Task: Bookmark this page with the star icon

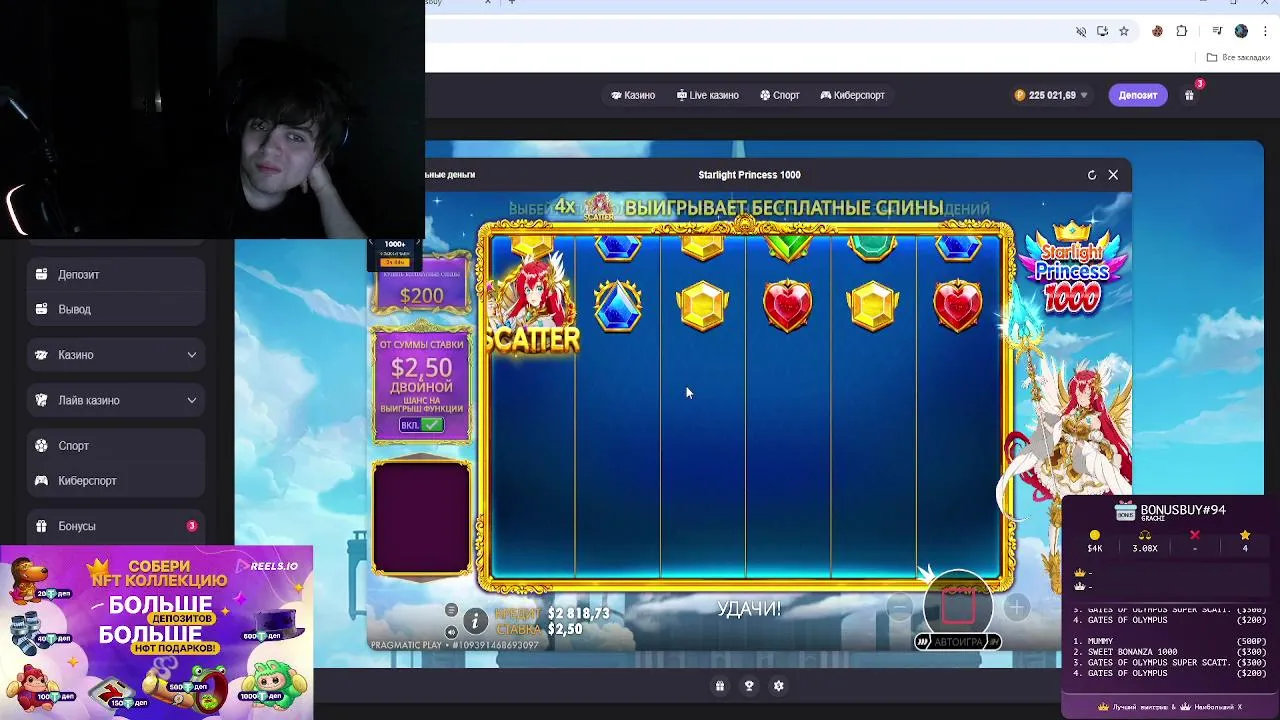Action: 1124,31
